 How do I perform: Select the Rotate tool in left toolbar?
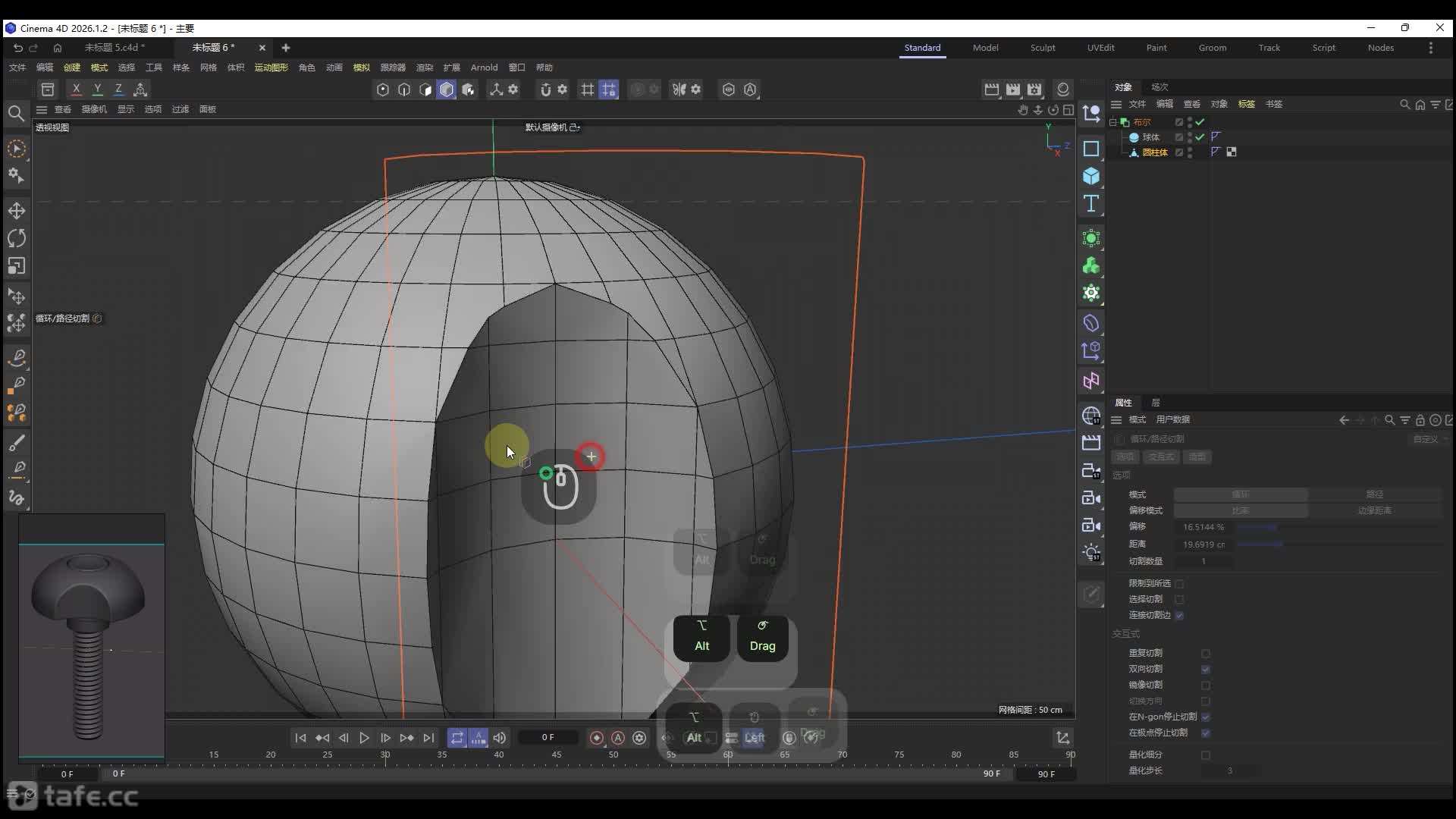[x=17, y=238]
